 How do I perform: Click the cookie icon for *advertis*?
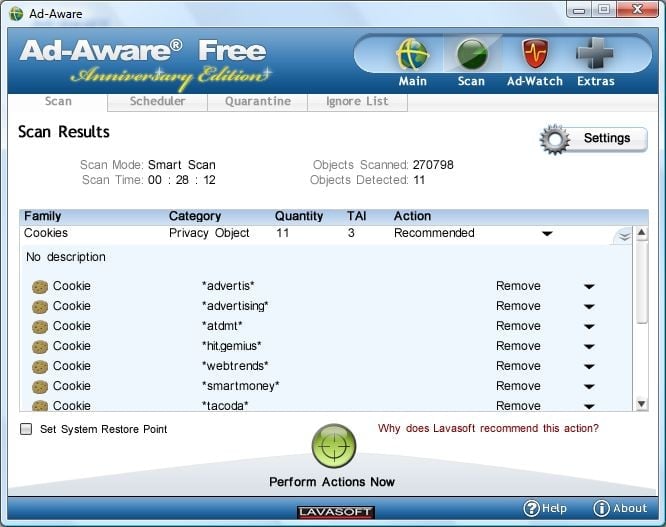tap(40, 287)
